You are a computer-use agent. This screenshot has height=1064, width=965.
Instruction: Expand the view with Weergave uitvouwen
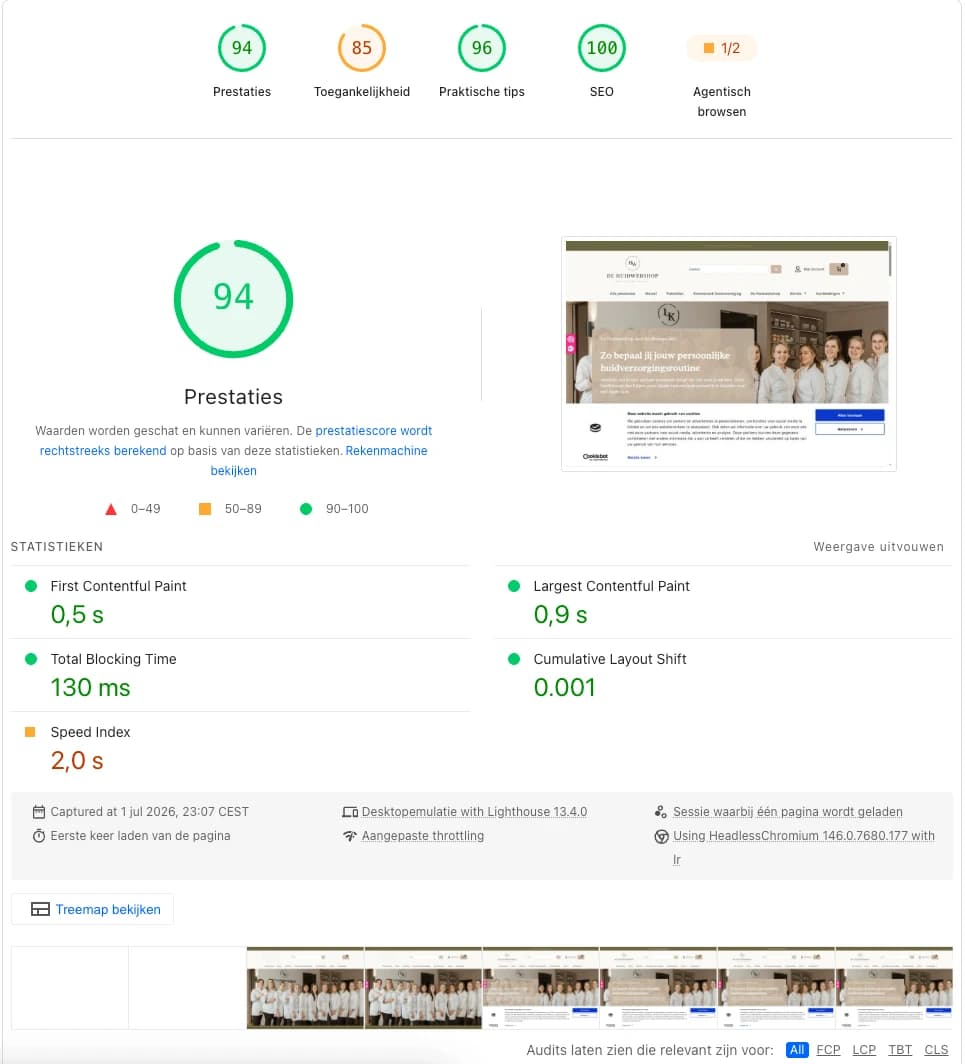[878, 547]
